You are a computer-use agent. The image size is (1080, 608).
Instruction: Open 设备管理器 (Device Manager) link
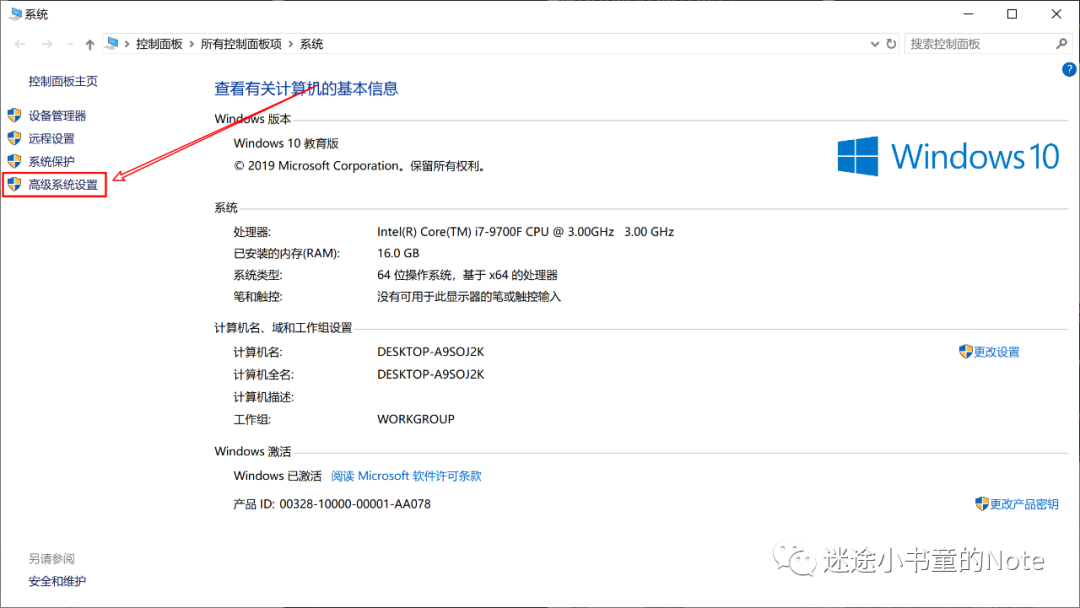(x=57, y=116)
